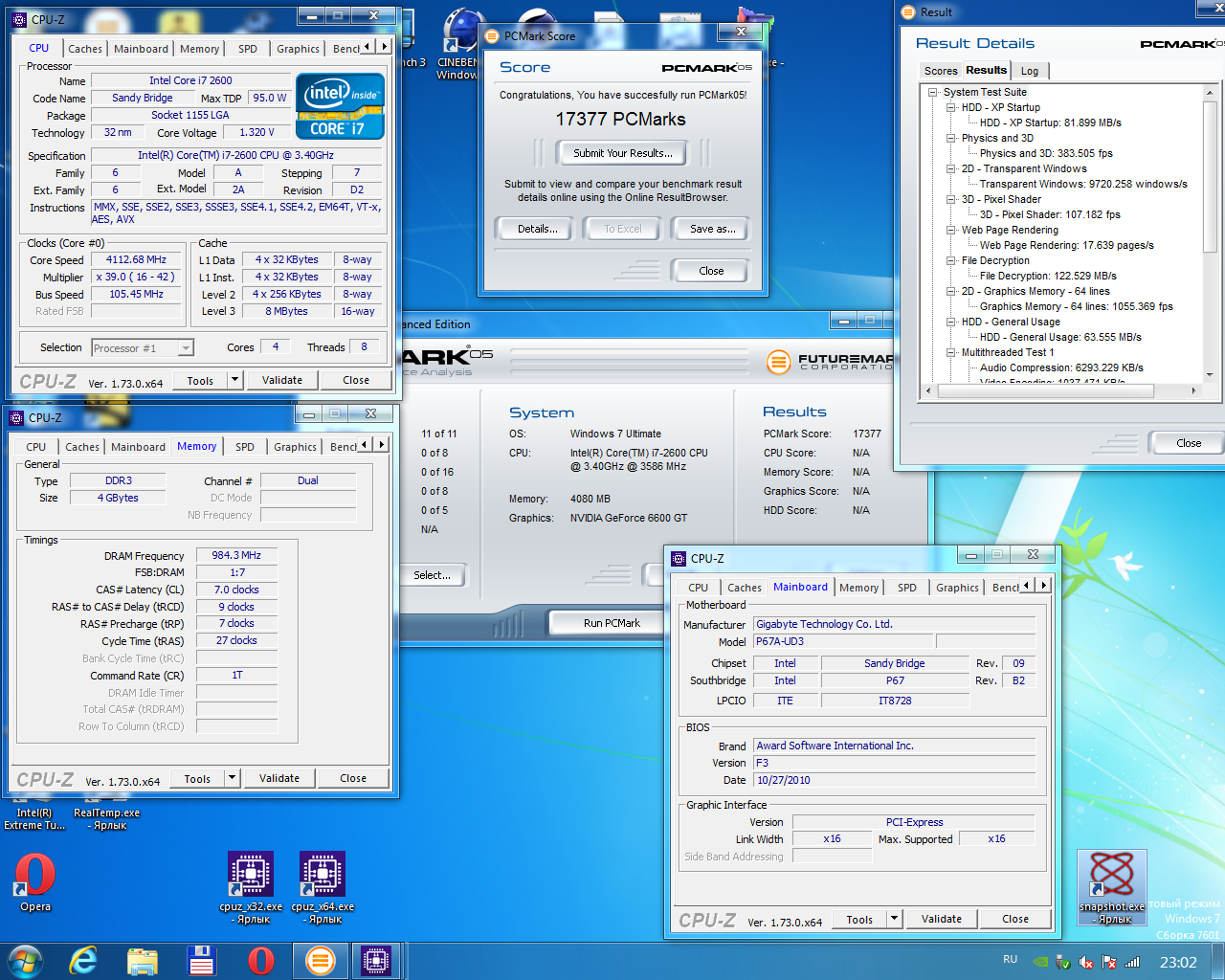Click the Run PCMark button
Image resolution: width=1225 pixels, height=980 pixels.
[612, 623]
